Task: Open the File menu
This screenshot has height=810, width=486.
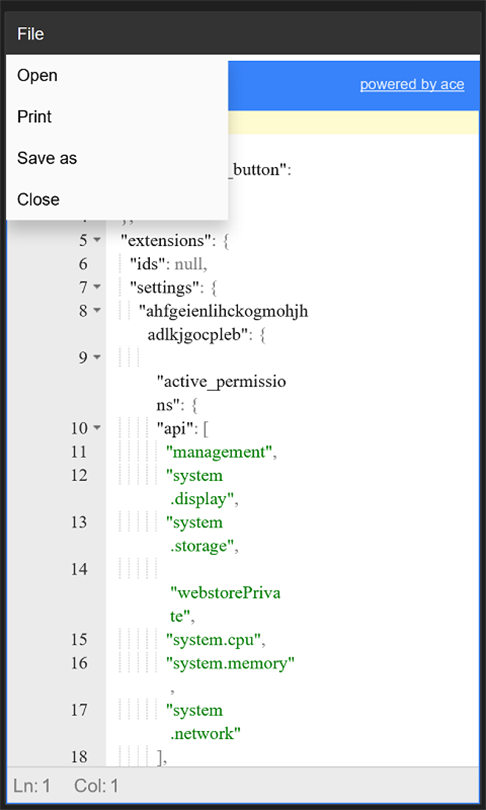Action: [30, 34]
